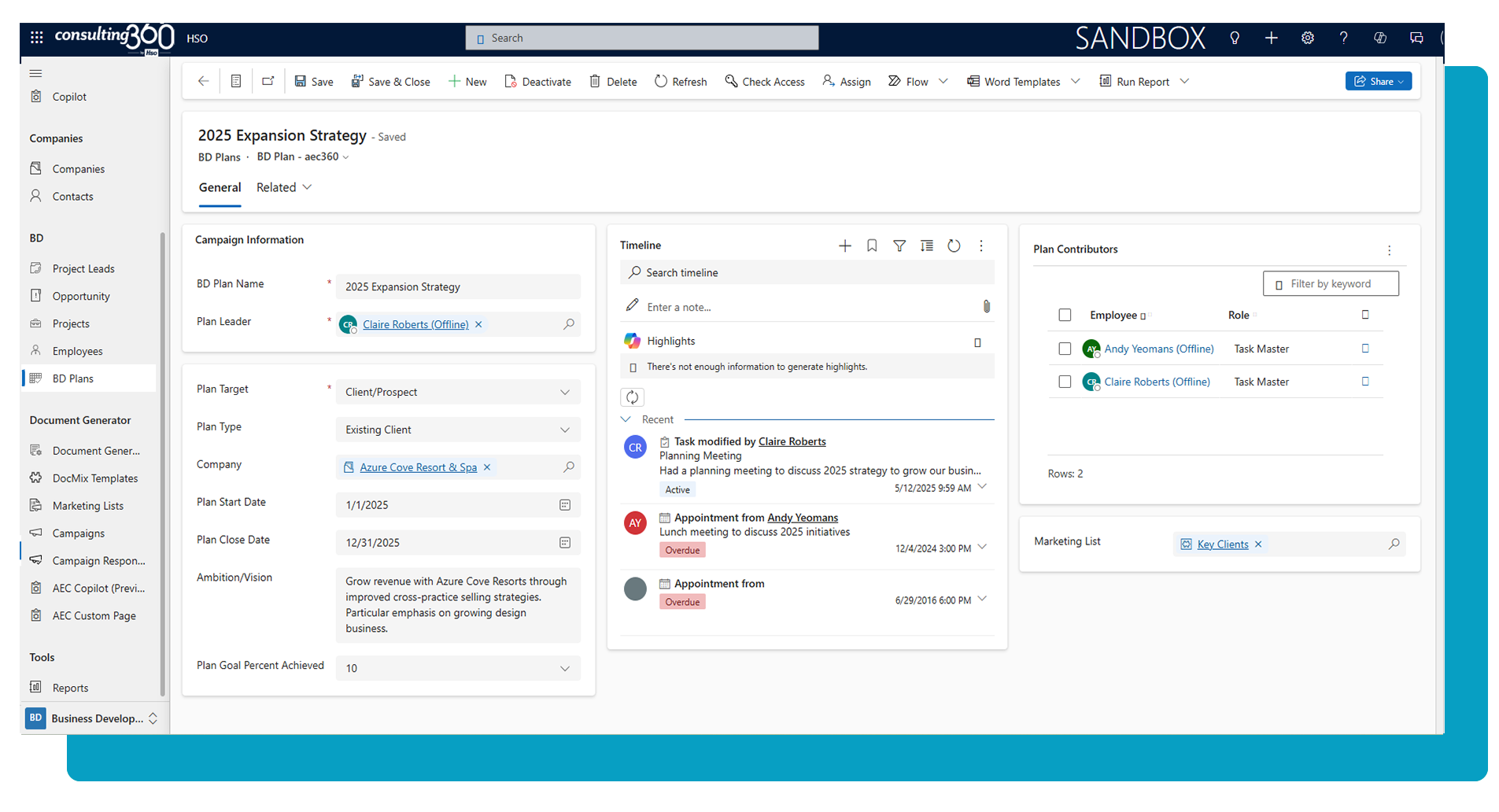
Task: Go to Project Leads in sidebar
Action: click(x=83, y=268)
